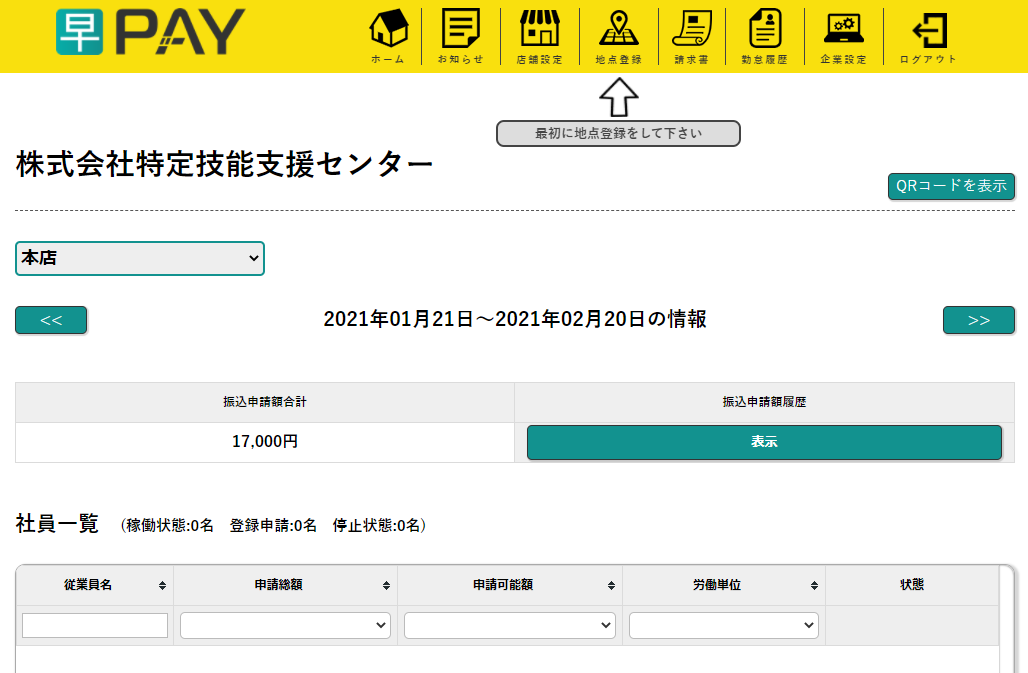
Task: Click the 地点登録 map pin icon
Action: 618,30
